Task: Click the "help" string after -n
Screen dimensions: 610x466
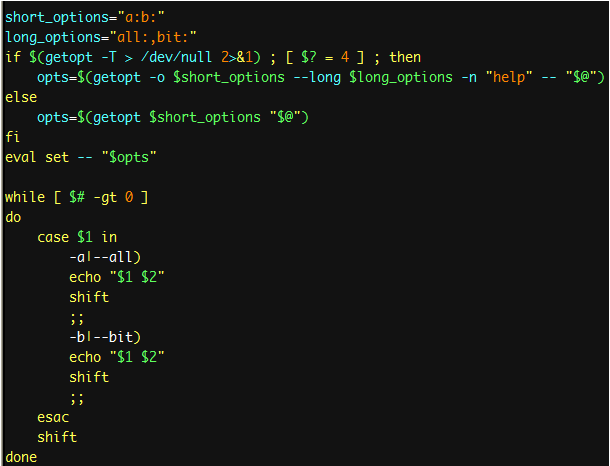Action: [x=509, y=77]
